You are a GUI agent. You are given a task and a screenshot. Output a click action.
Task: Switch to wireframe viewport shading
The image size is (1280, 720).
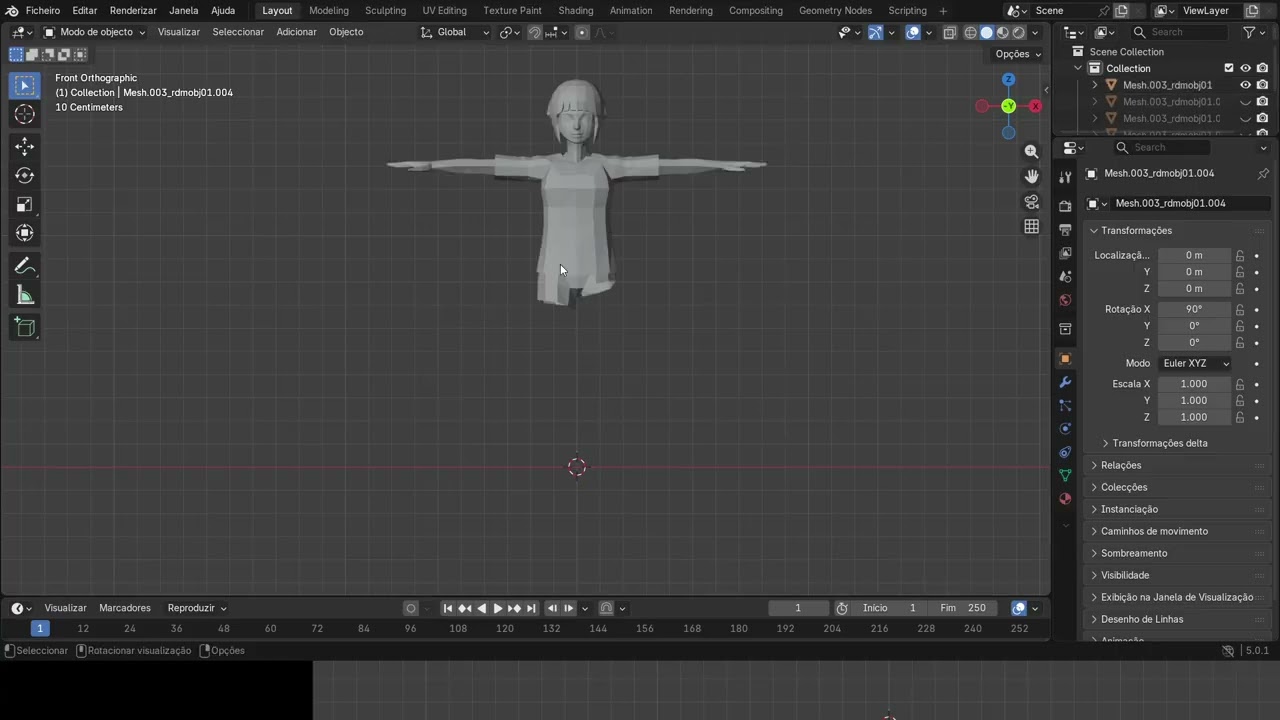click(x=970, y=32)
